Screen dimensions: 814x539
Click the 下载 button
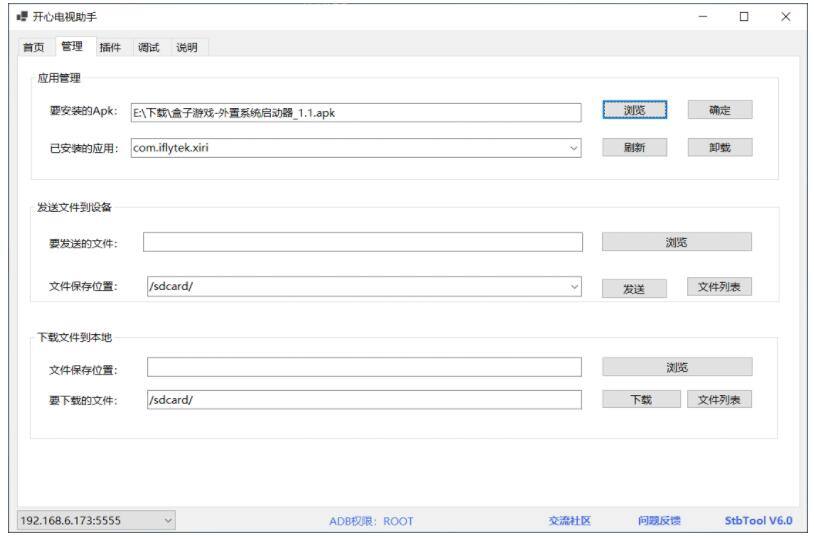click(x=641, y=399)
